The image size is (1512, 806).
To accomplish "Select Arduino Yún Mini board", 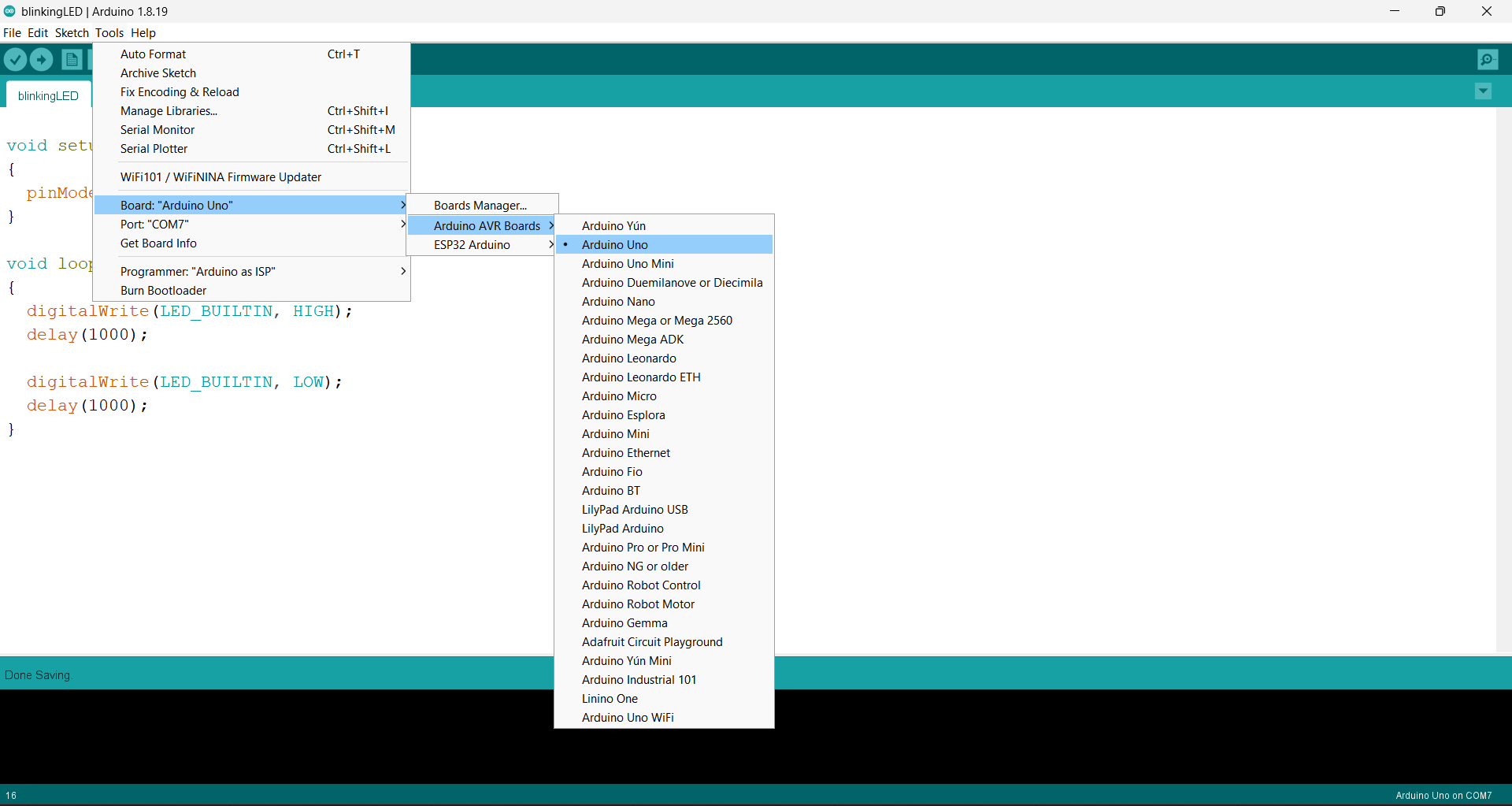I will (x=664, y=661).
